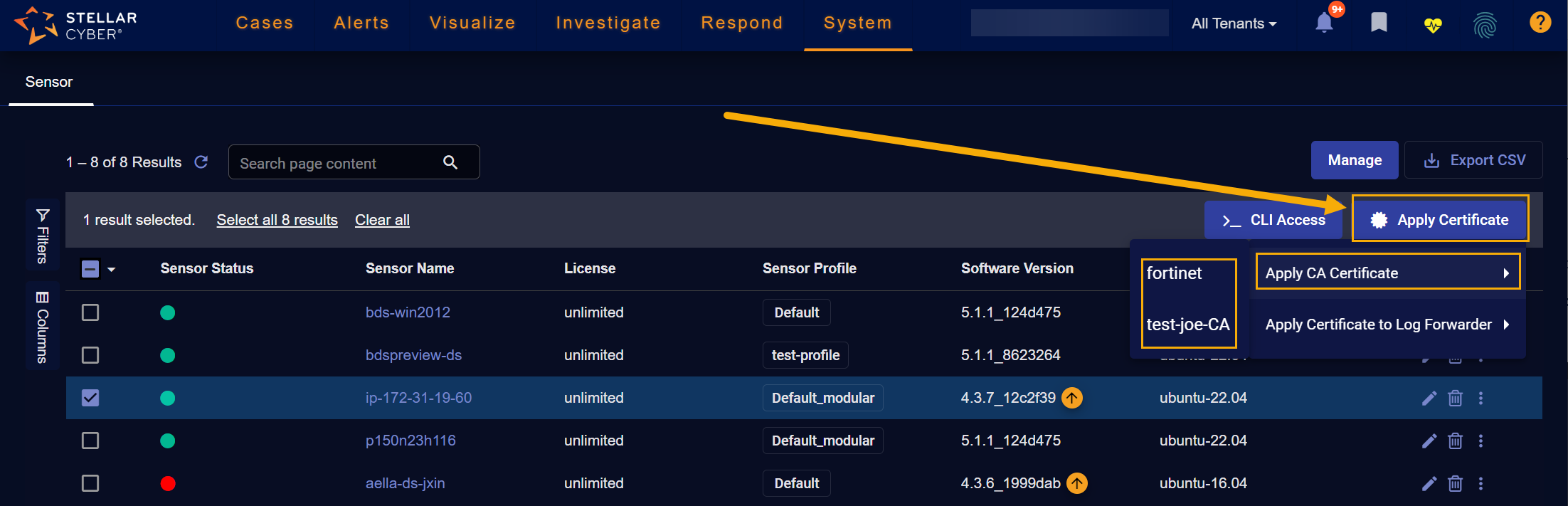
Task: Click the bookmark icon in header
Action: pyautogui.click(x=1379, y=23)
